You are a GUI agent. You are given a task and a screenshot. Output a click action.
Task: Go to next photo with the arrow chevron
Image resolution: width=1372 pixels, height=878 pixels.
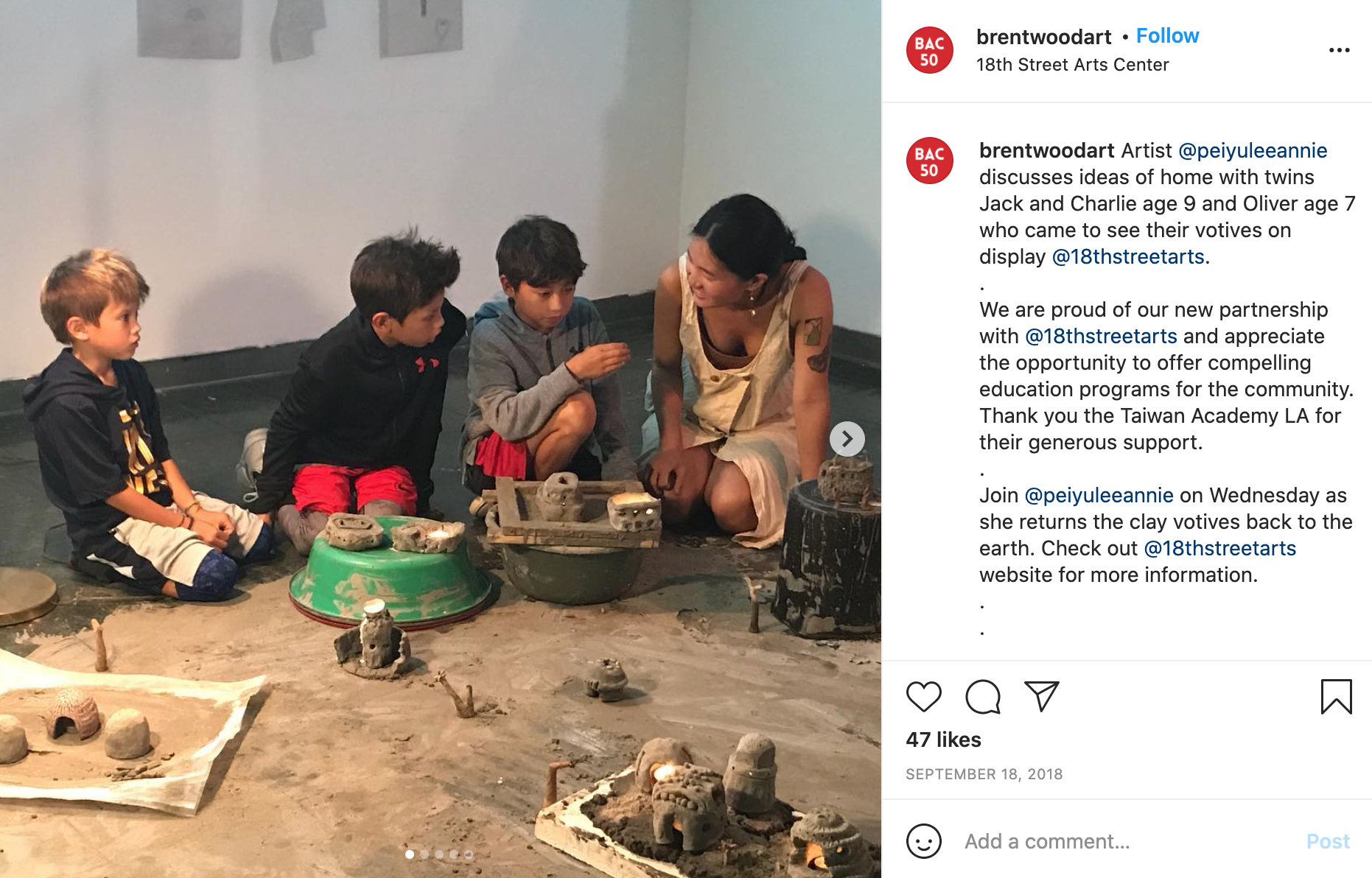[847, 439]
